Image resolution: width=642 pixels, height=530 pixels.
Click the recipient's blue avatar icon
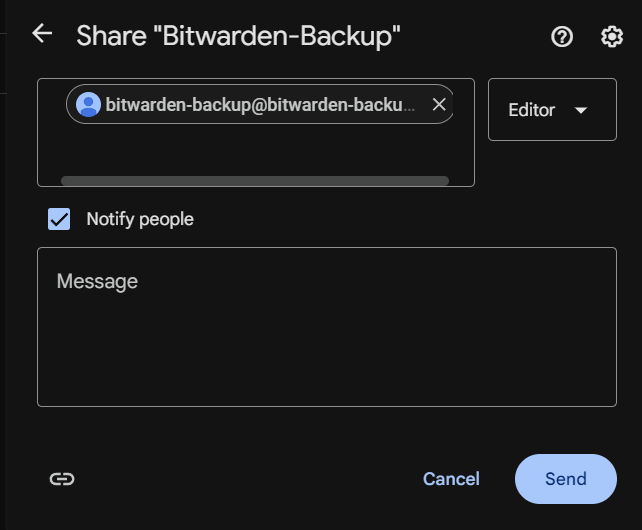click(x=88, y=104)
